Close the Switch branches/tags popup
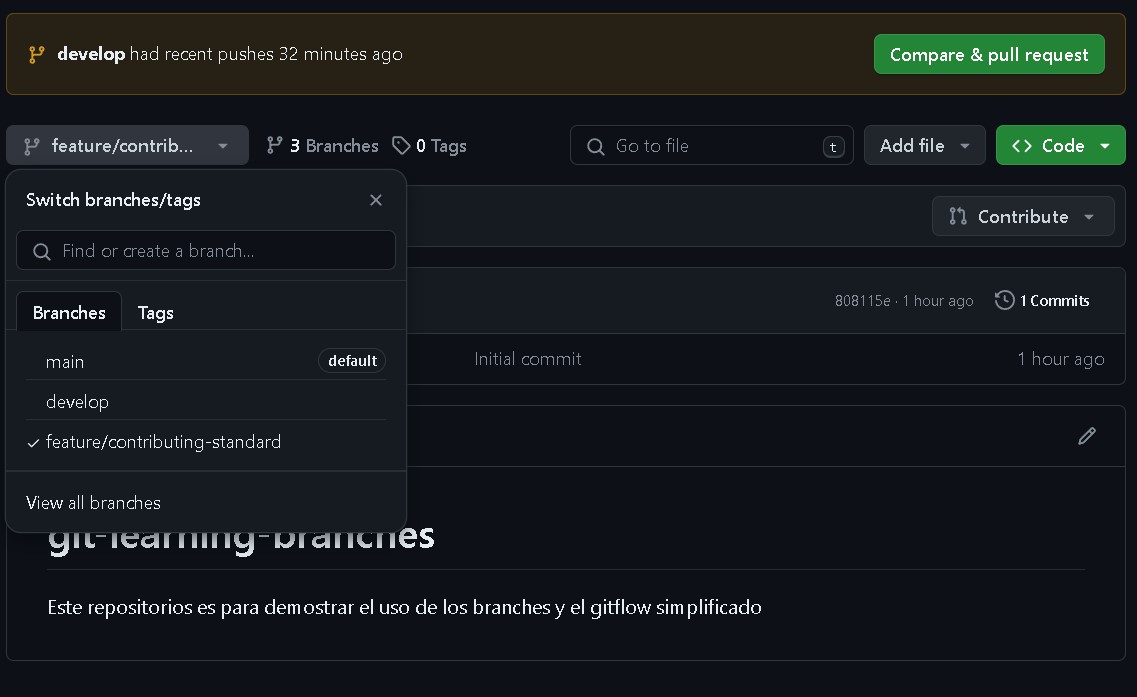 pos(376,200)
